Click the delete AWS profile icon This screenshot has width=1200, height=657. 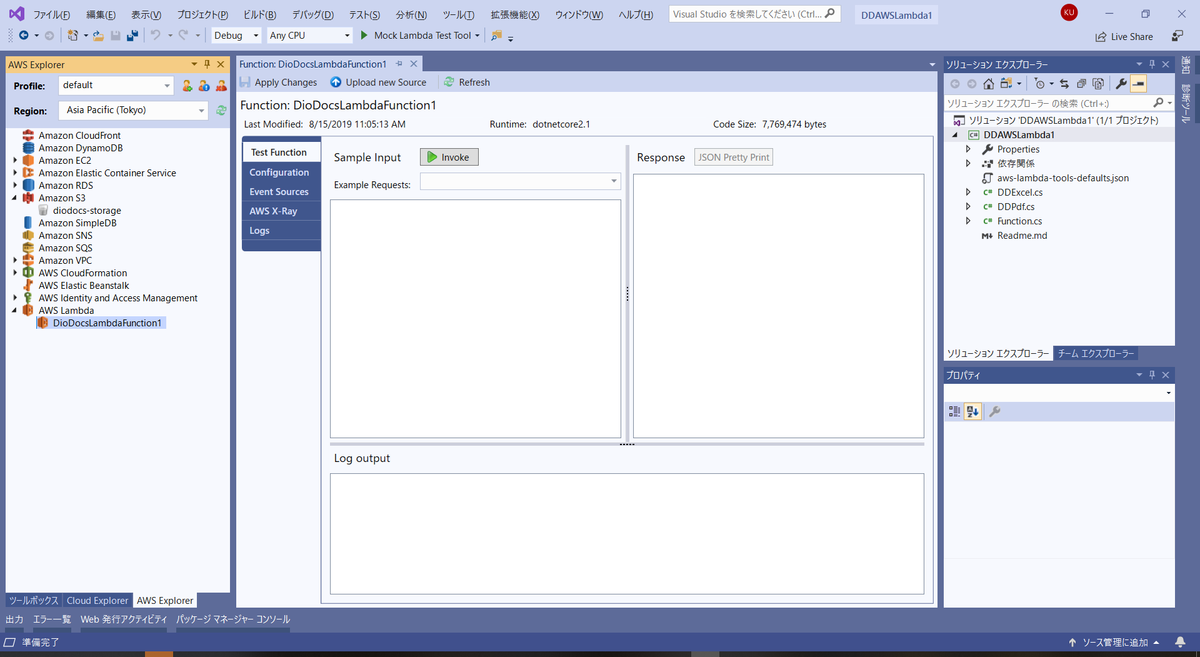click(x=221, y=86)
